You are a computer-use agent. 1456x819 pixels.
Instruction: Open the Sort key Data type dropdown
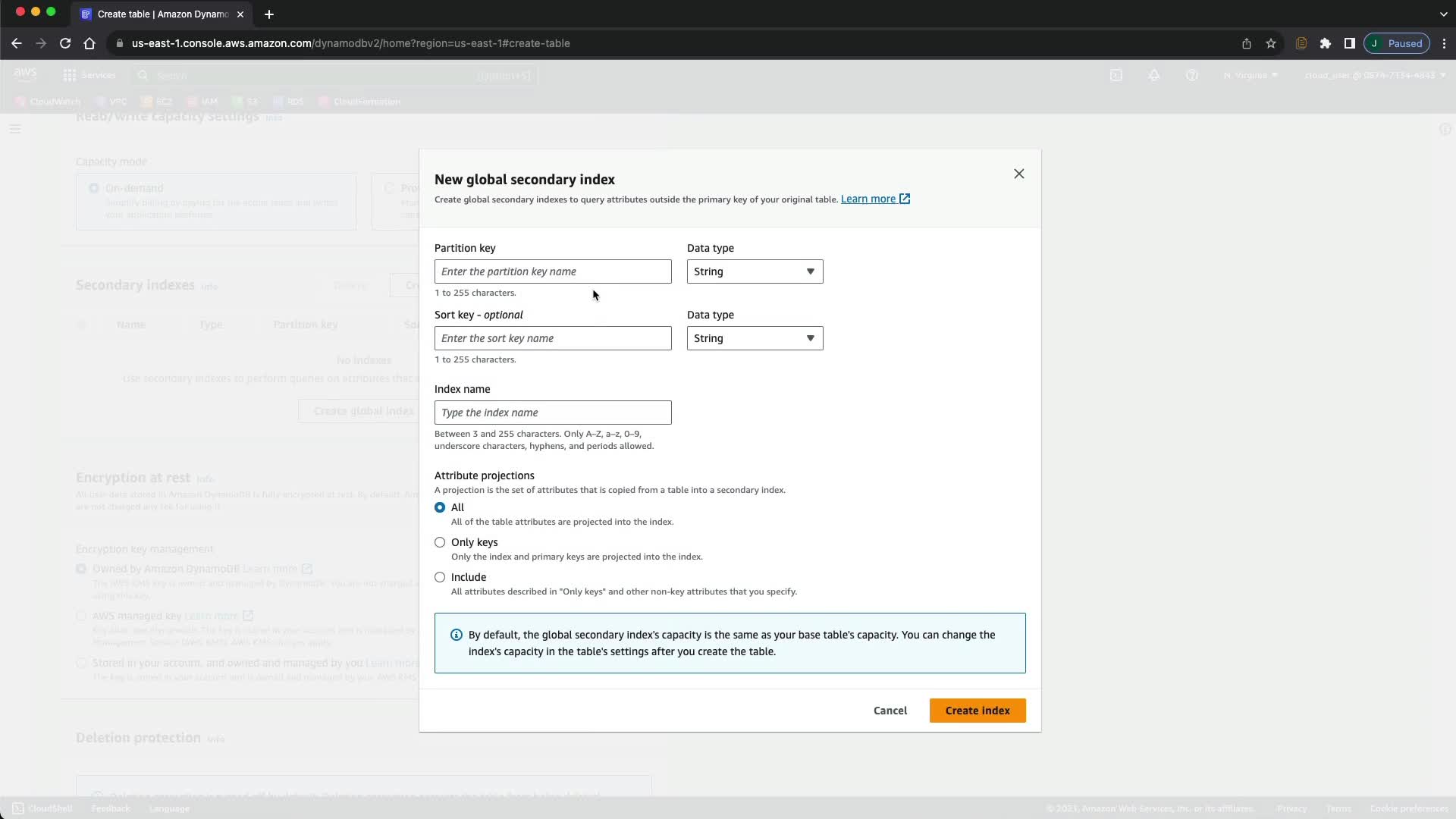point(755,338)
